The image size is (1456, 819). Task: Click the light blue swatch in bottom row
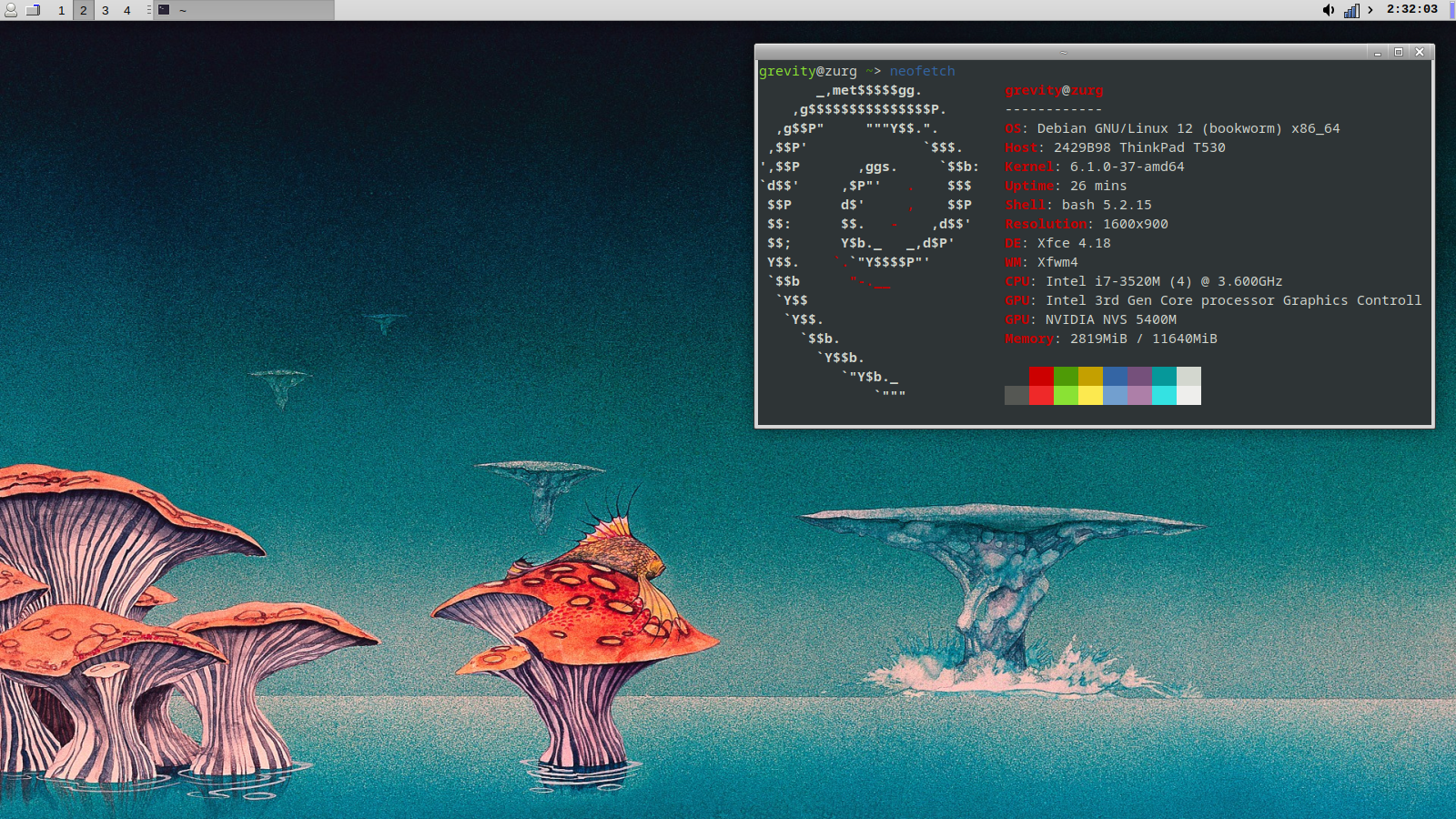1115,396
